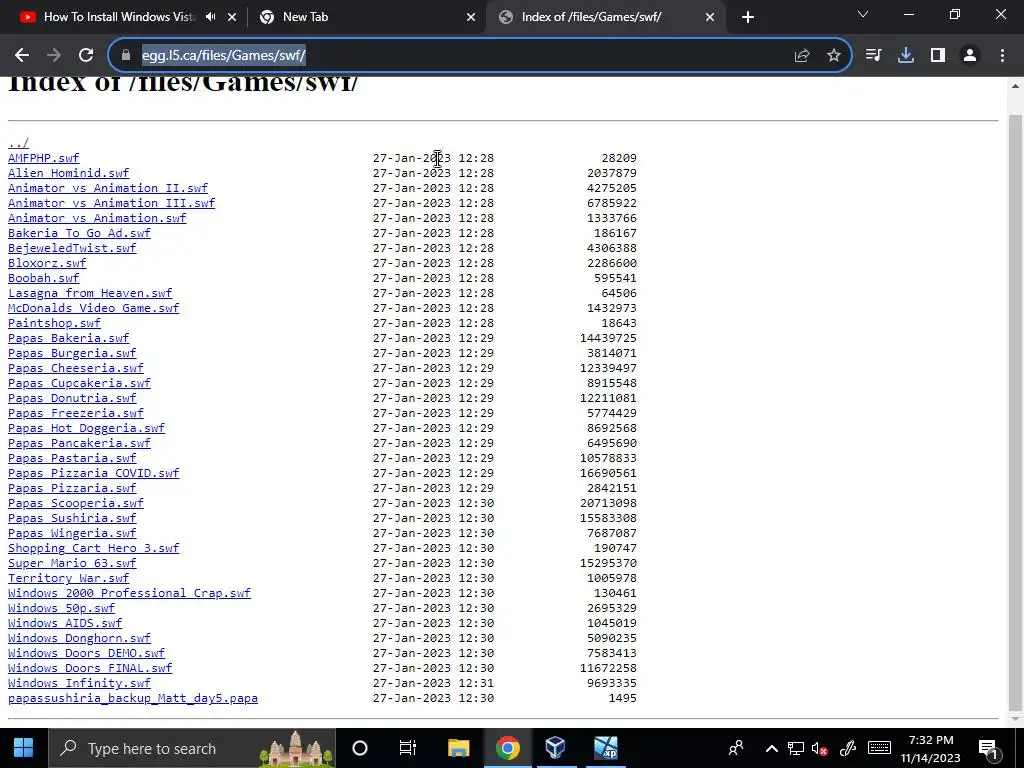1024x768 pixels.
Task: Open Super Mario 63.swf link
Action: 72,564
